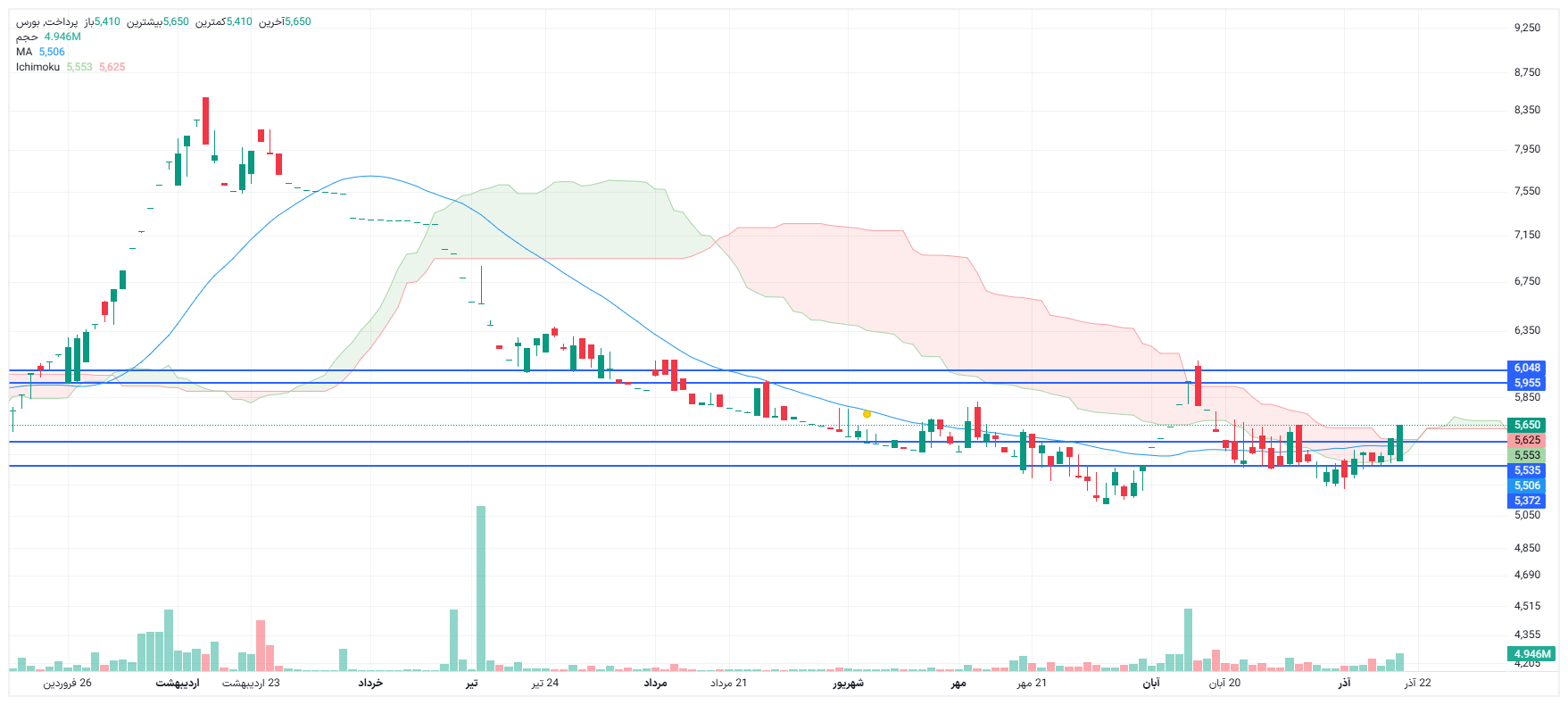This screenshot has height=705, width=1568.
Task: Select the Ichimoku indicator legend label
Action: point(37,67)
